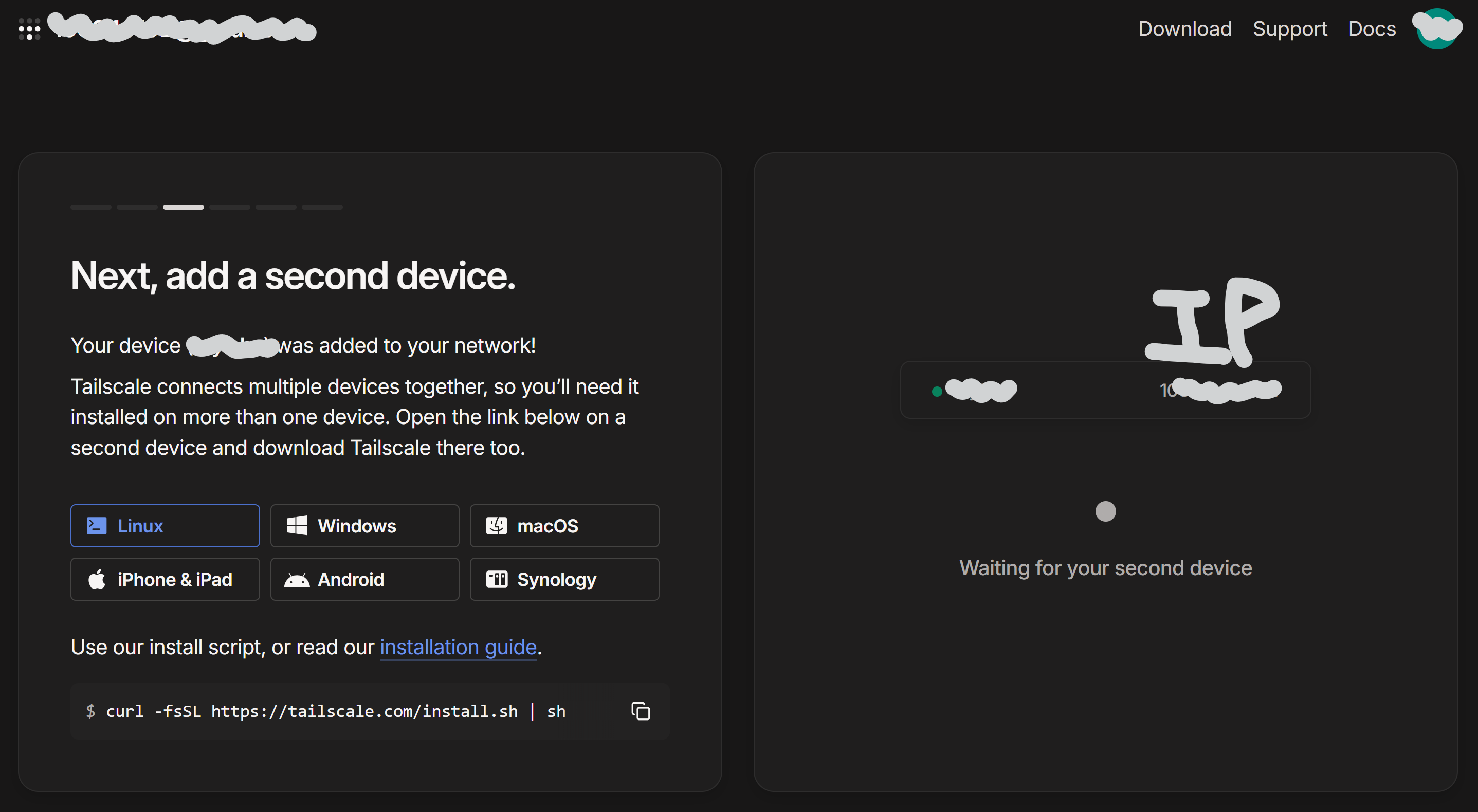Choose the Android platform button

coord(364,579)
